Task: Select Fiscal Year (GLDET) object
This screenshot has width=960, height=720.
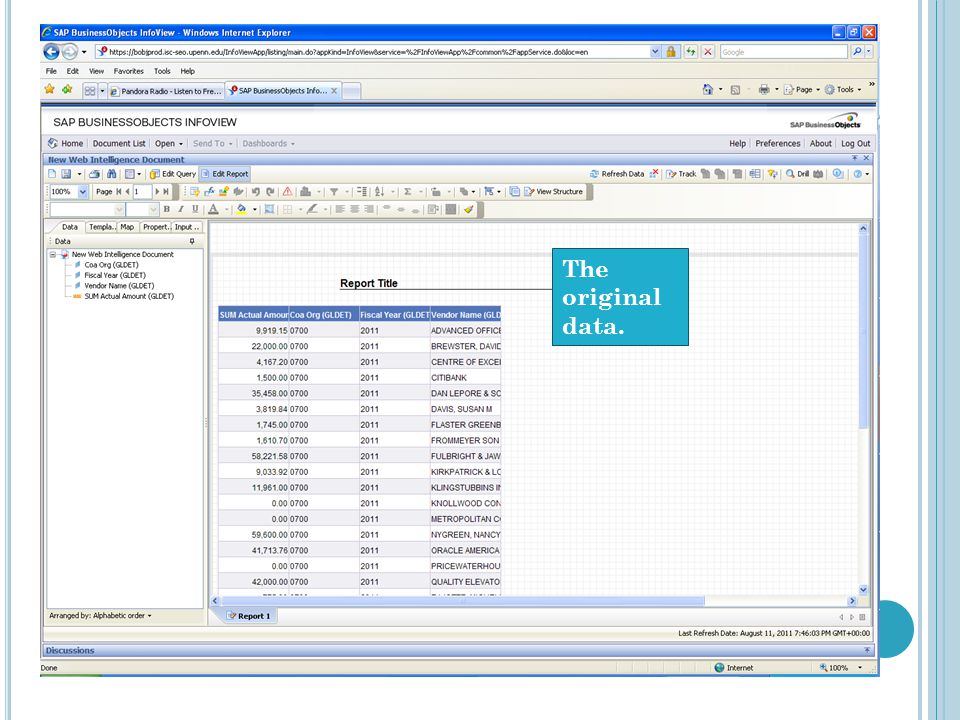Action: coord(114,276)
